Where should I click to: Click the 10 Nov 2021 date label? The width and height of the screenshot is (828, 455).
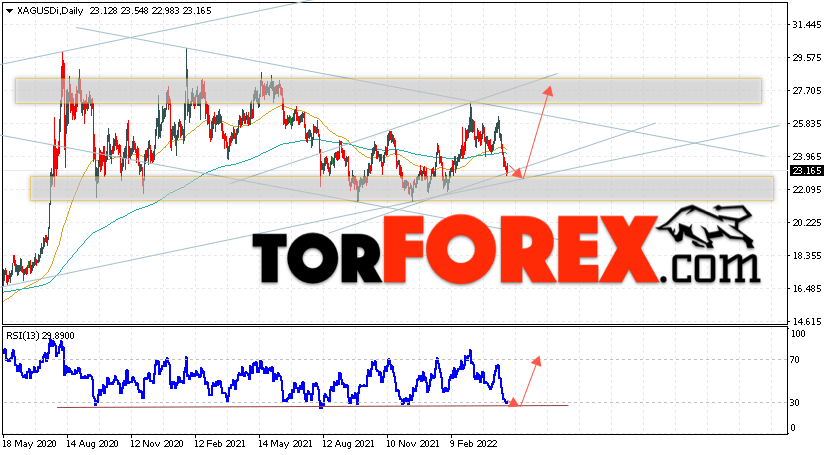412,444
